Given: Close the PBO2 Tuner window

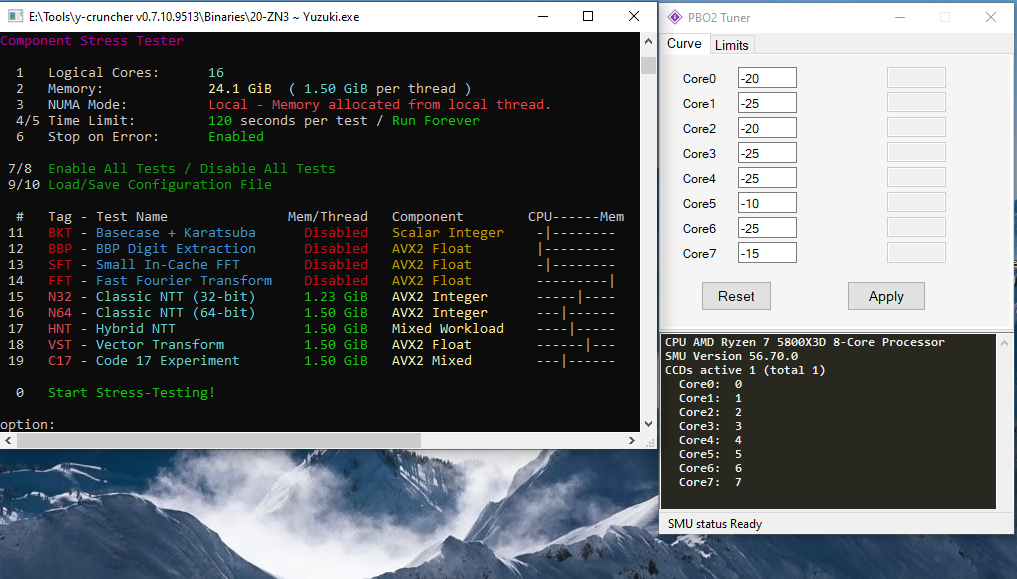Looking at the screenshot, I should [x=990, y=18].
